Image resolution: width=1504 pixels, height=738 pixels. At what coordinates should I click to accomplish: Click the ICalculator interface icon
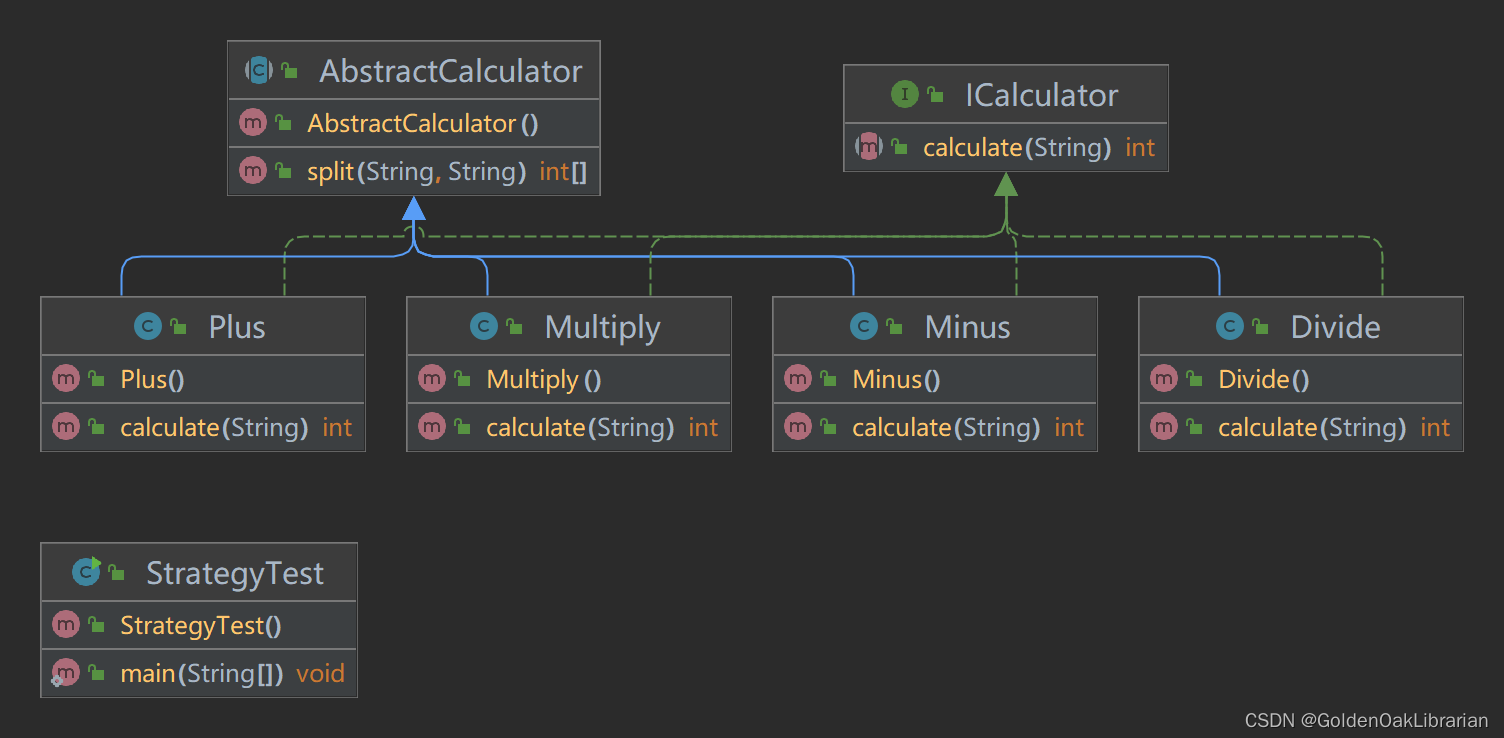[x=905, y=95]
